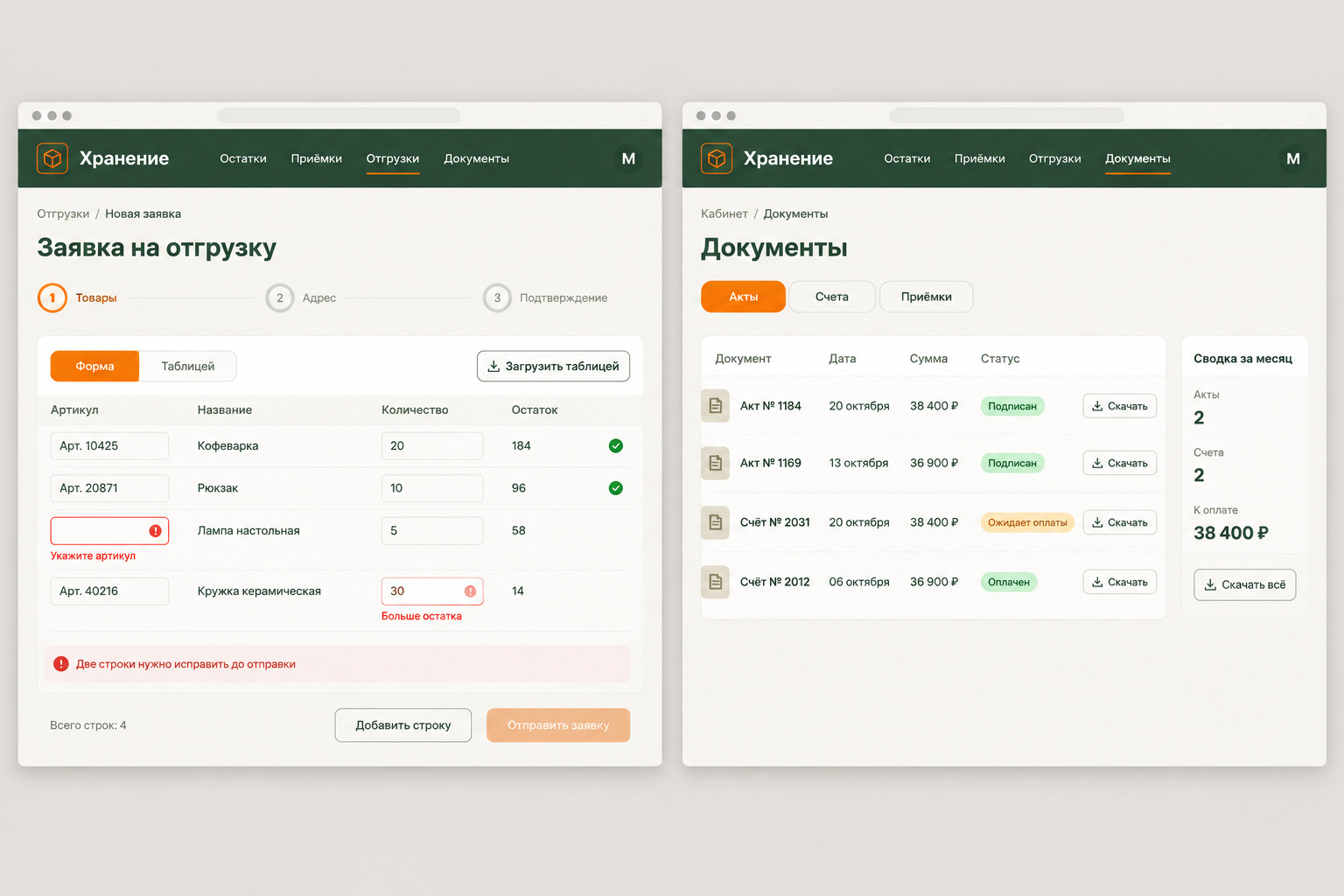
Task: Click the Оплачен status badge
Action: 1009,582
